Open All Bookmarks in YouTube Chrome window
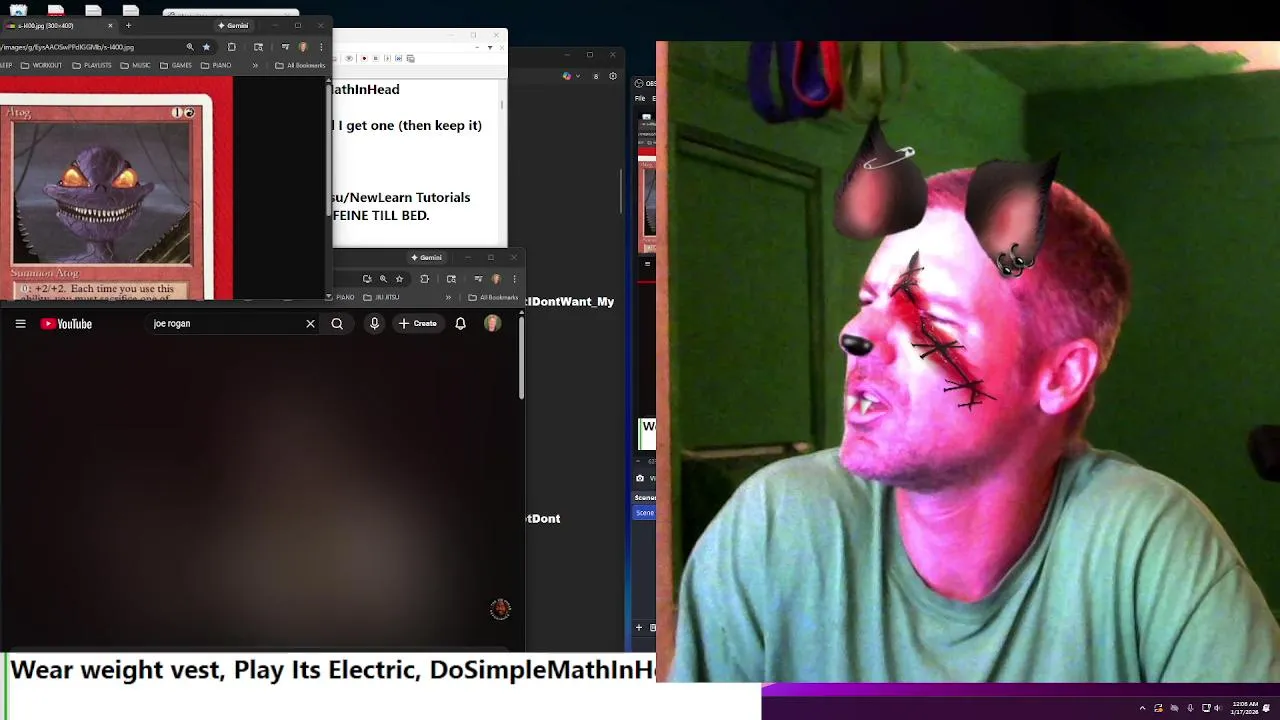Viewport: 1280px width, 720px height. [x=493, y=297]
